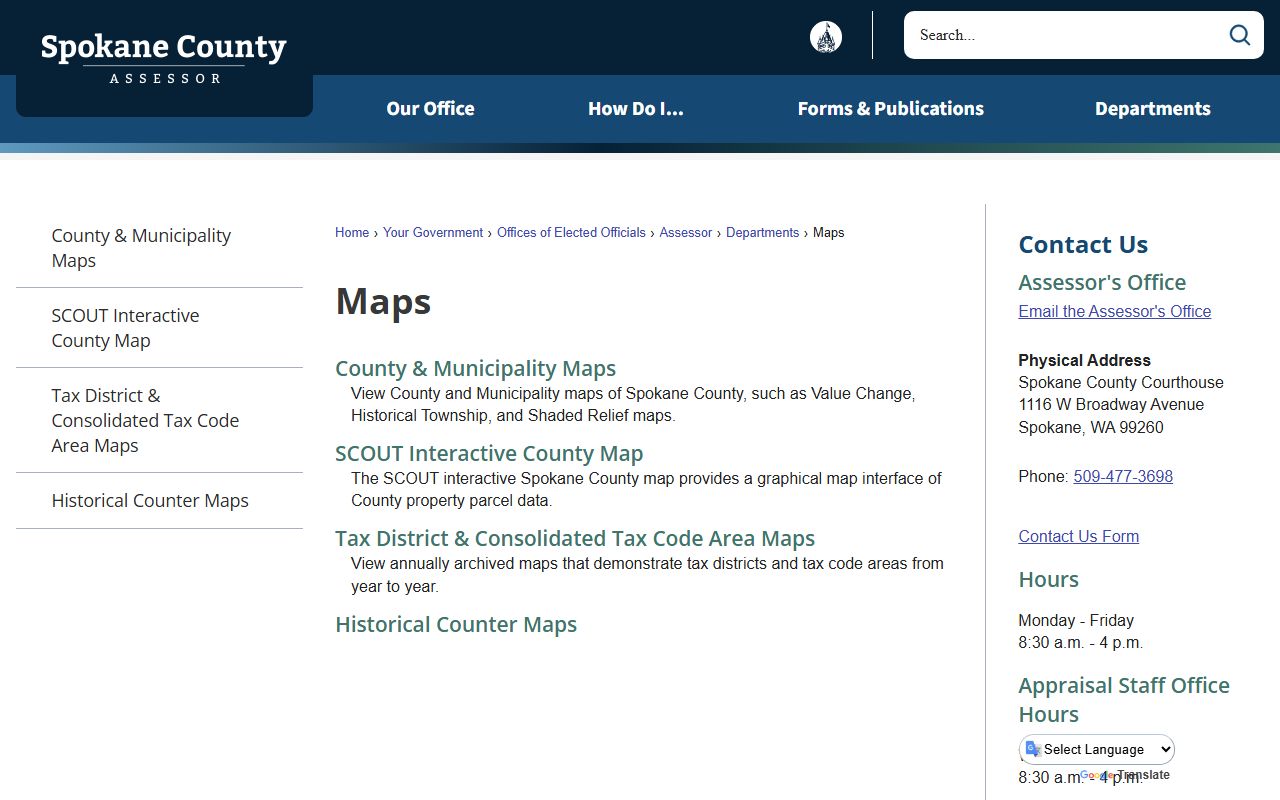Open Tax District & Consolidated Tax Code Area Maps heading
The width and height of the screenshot is (1280, 800).
coord(575,538)
